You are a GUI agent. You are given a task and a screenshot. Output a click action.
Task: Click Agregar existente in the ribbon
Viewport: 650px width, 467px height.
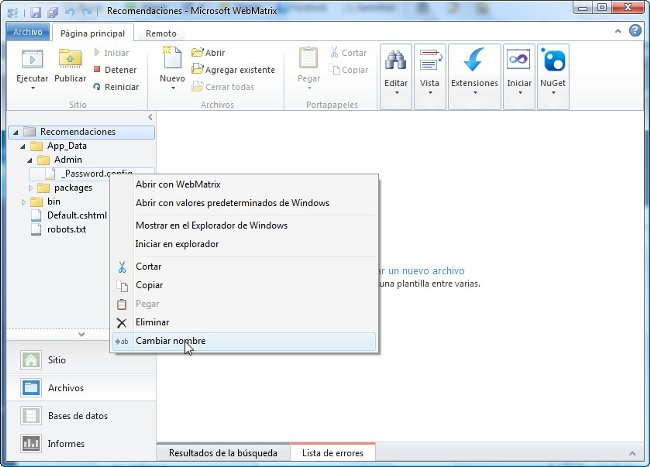click(x=239, y=70)
